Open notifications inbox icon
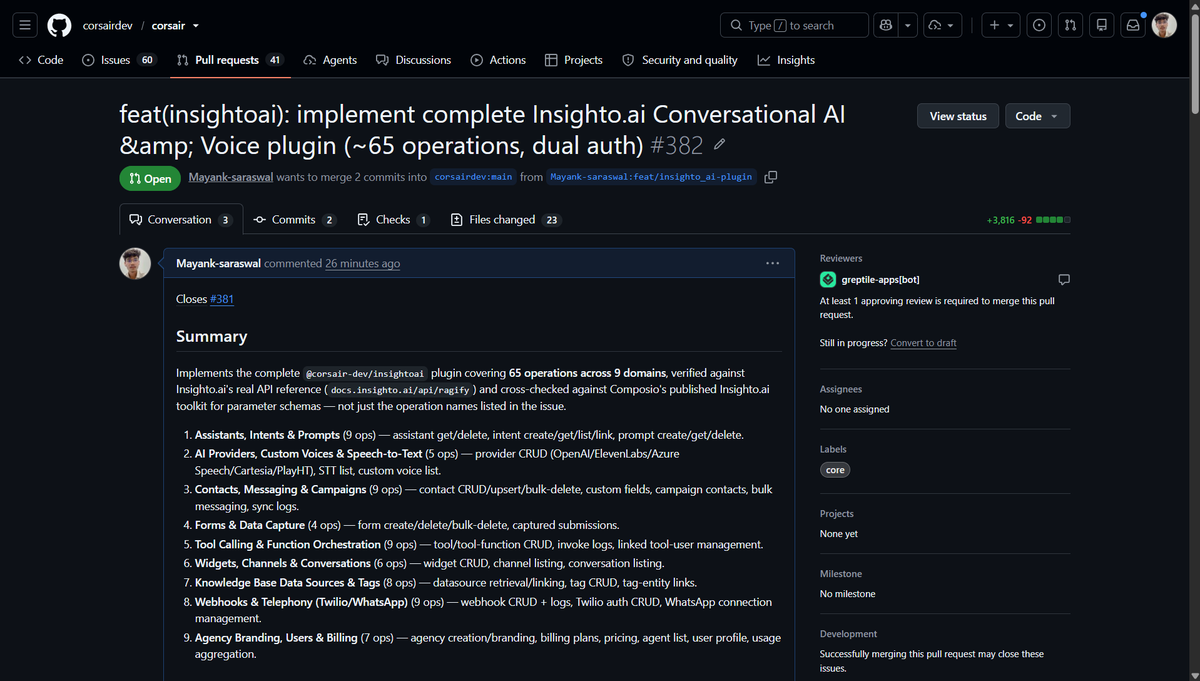This screenshot has height=681, width=1200. pos(1133,25)
